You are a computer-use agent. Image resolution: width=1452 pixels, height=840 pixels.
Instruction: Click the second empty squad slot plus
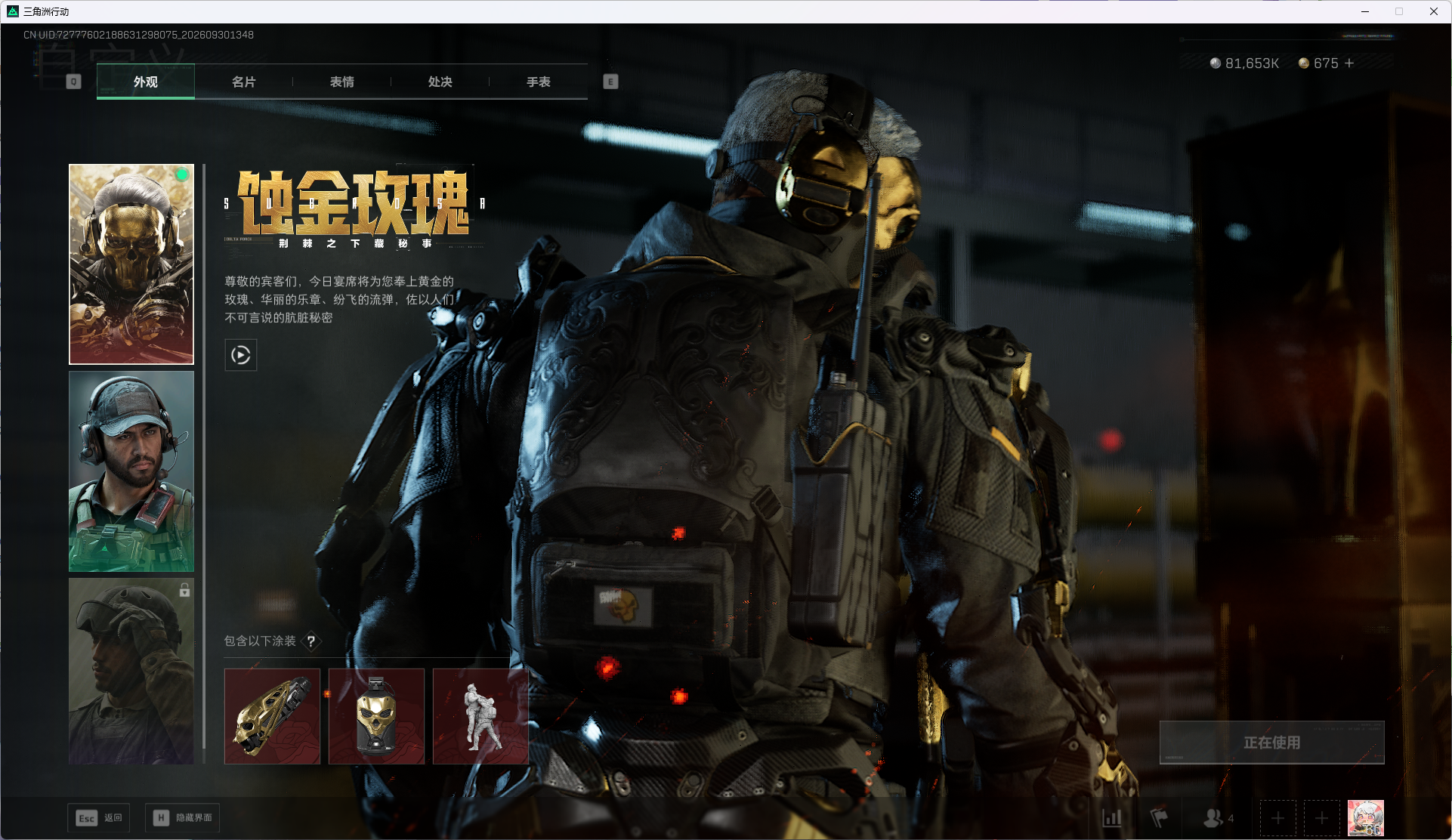click(1322, 818)
